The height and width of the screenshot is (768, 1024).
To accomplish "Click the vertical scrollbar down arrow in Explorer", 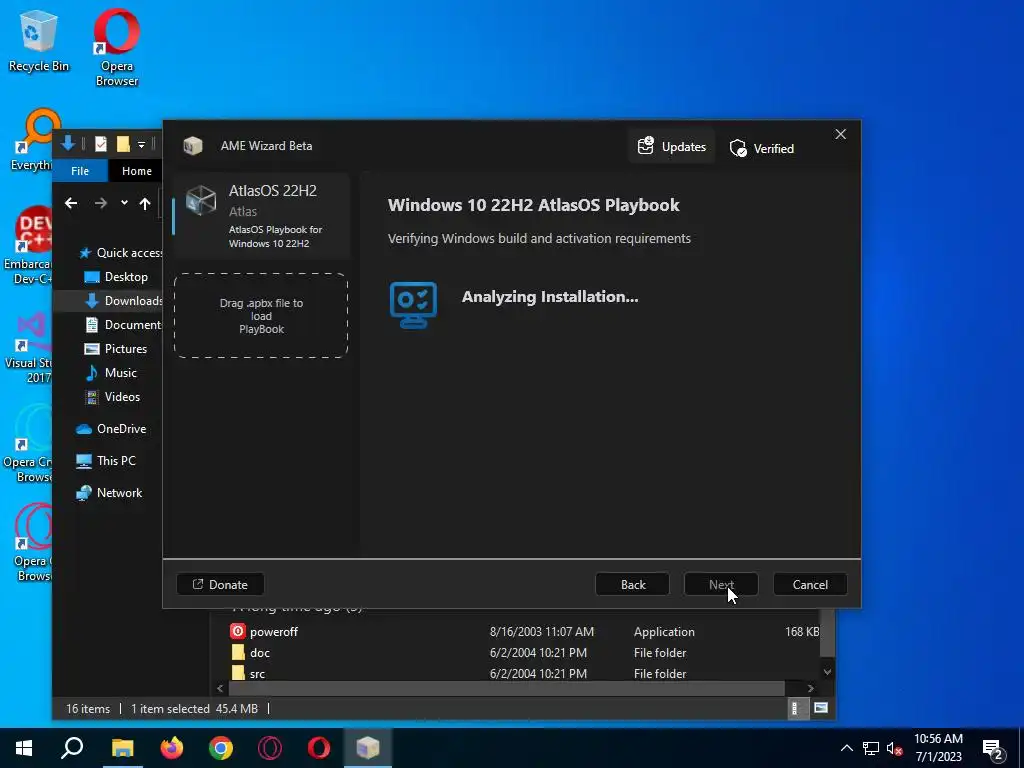I will 827,672.
